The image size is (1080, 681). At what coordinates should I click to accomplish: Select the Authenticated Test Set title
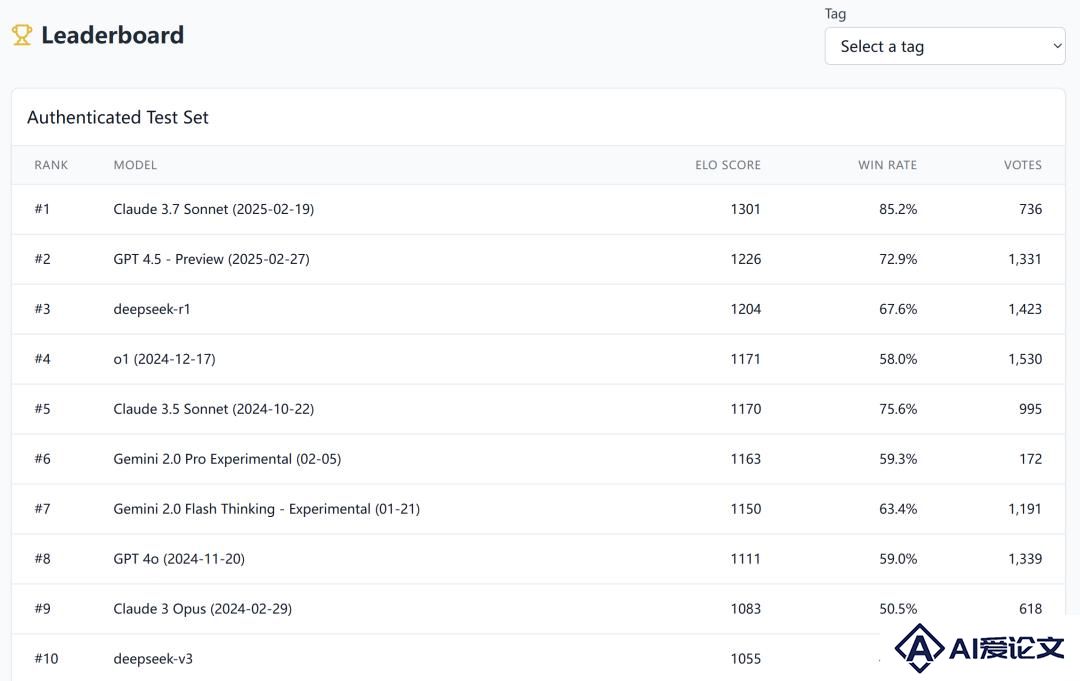(x=118, y=117)
